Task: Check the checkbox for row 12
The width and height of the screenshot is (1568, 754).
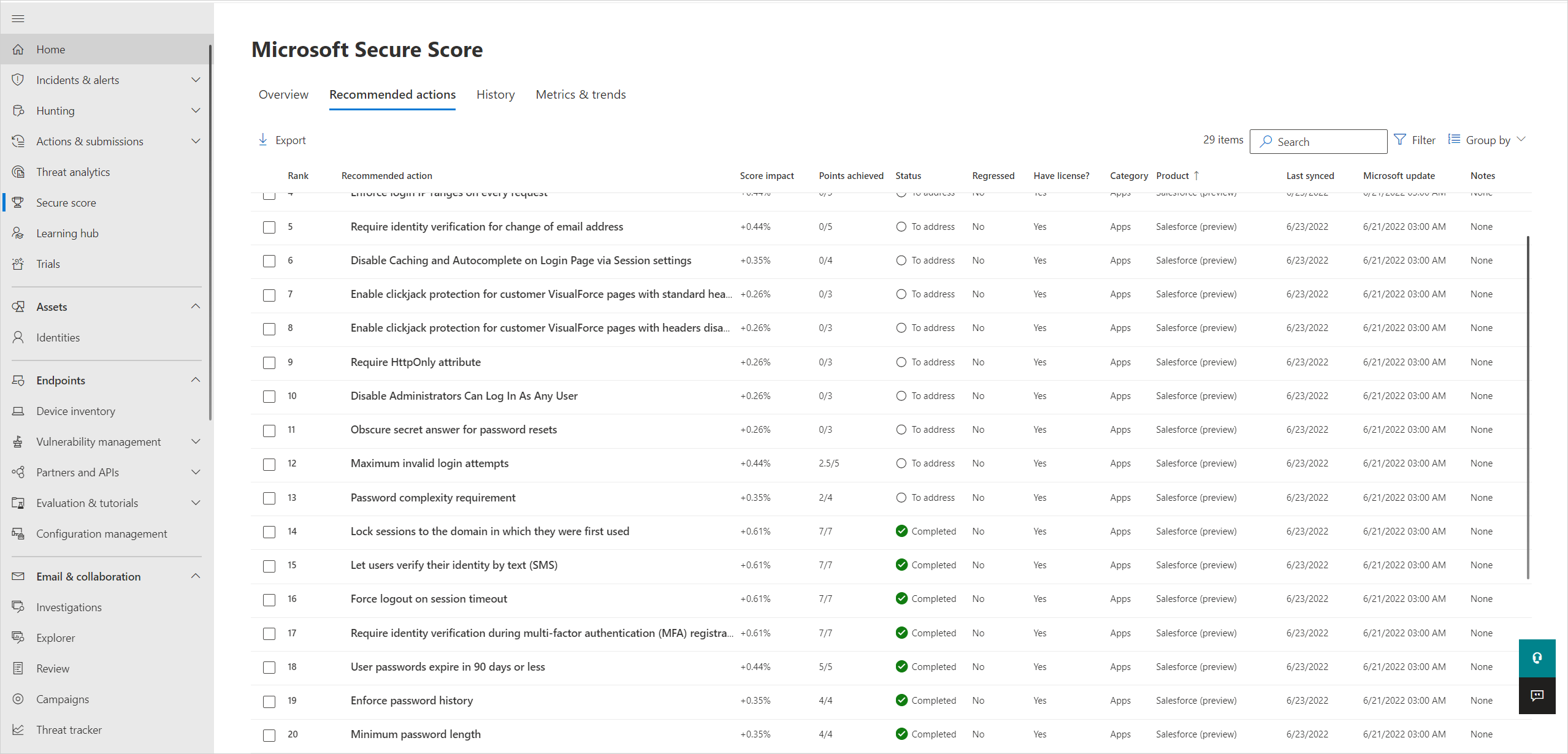Action: 269,463
